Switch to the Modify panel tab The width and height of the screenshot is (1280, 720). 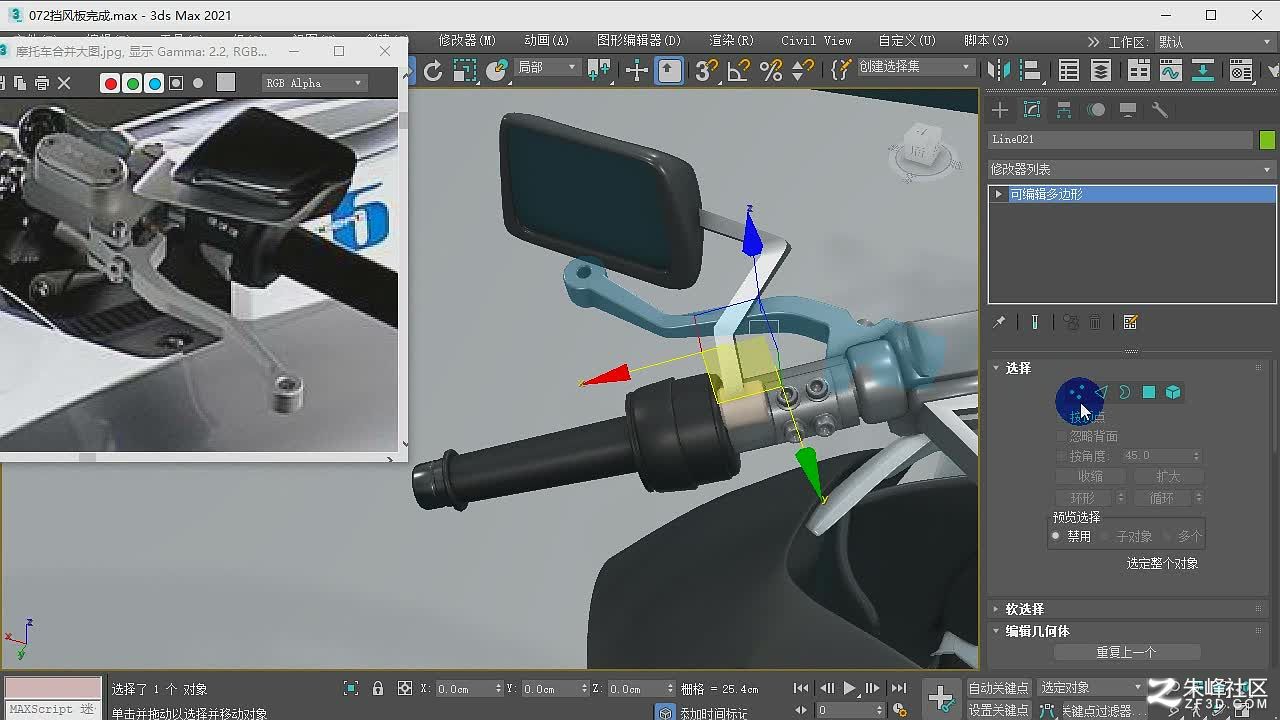coord(1032,110)
